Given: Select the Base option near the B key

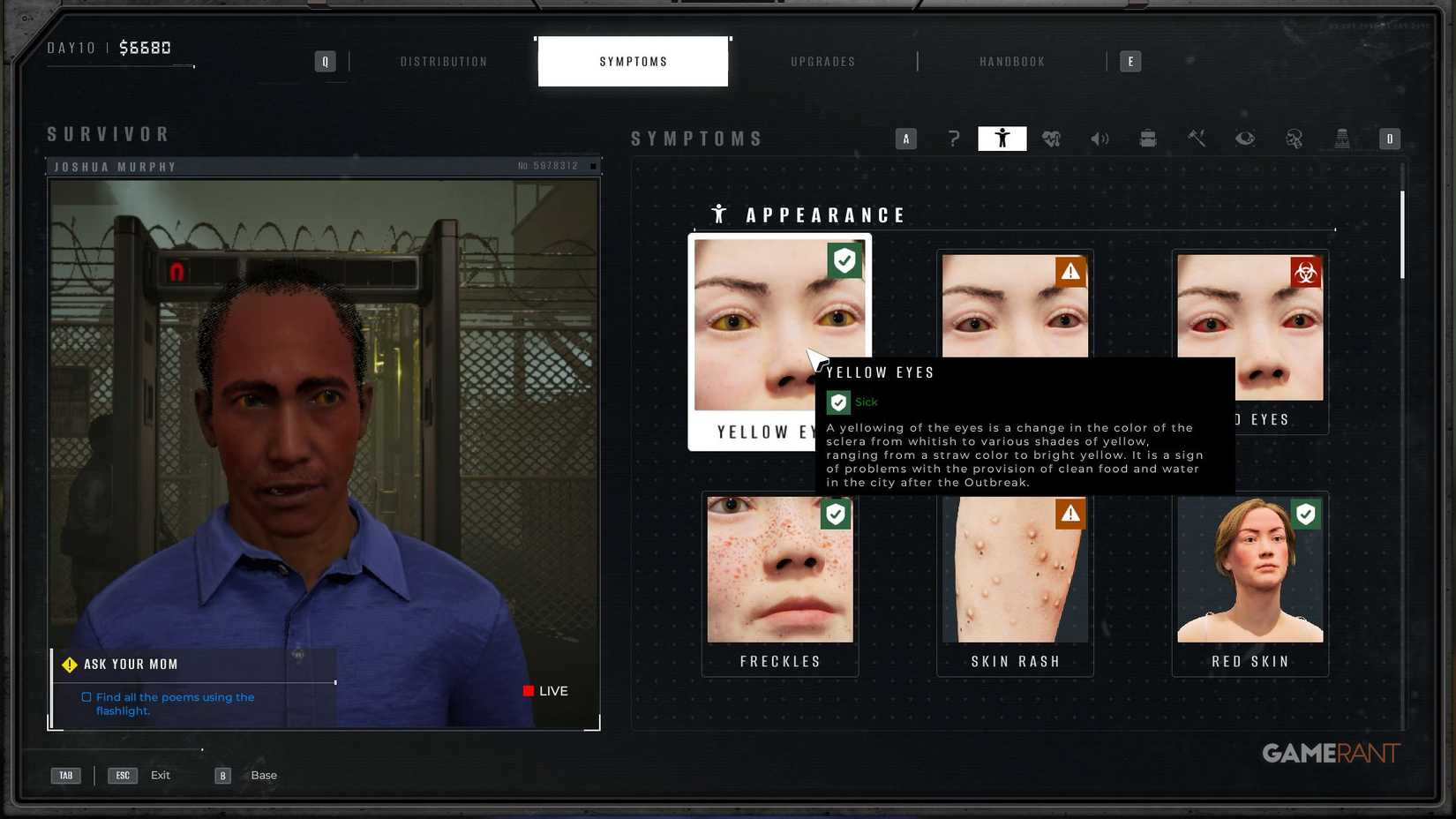Looking at the screenshot, I should click(x=263, y=775).
